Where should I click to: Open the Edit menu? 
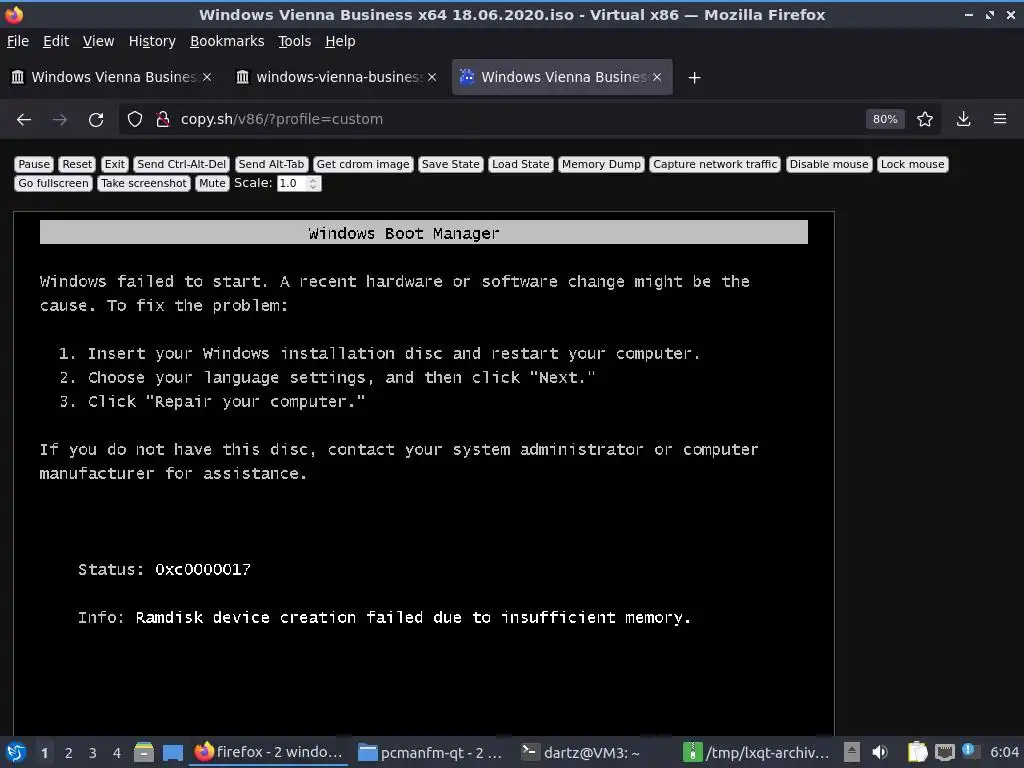pyautogui.click(x=56, y=41)
